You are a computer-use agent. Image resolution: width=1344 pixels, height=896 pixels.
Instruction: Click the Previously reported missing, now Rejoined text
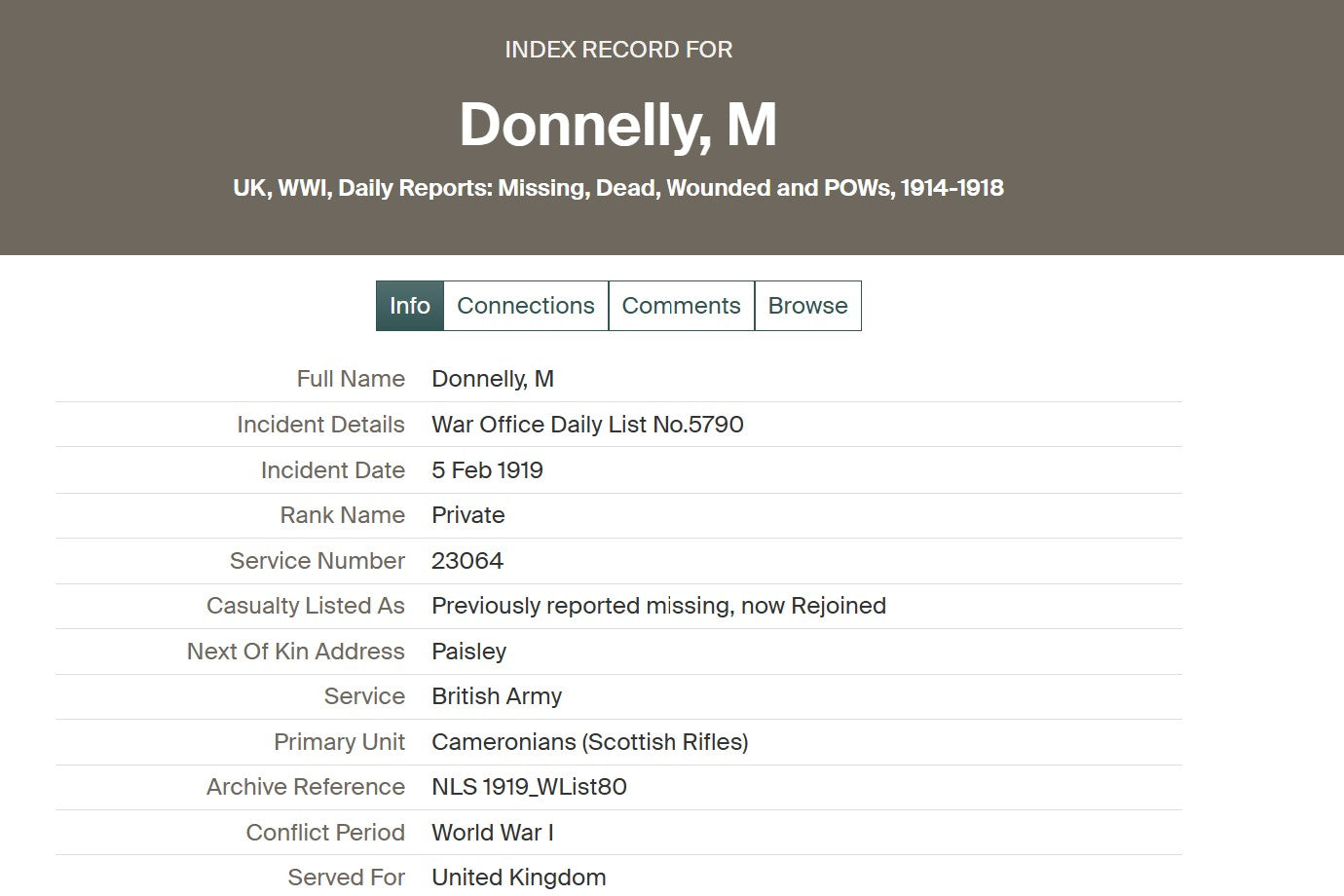[x=658, y=606]
